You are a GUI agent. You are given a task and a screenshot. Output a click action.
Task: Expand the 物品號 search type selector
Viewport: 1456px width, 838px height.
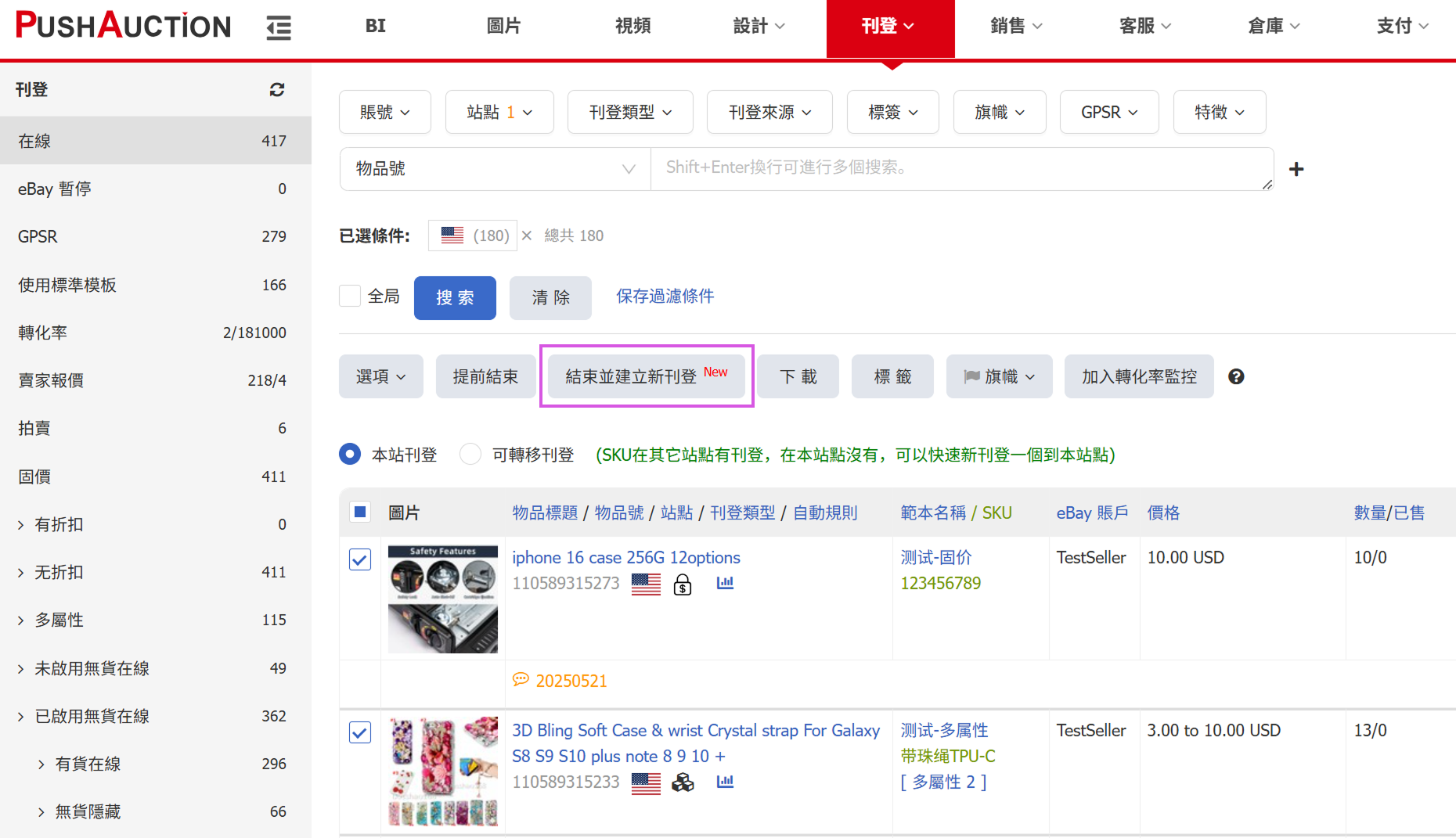(x=495, y=169)
